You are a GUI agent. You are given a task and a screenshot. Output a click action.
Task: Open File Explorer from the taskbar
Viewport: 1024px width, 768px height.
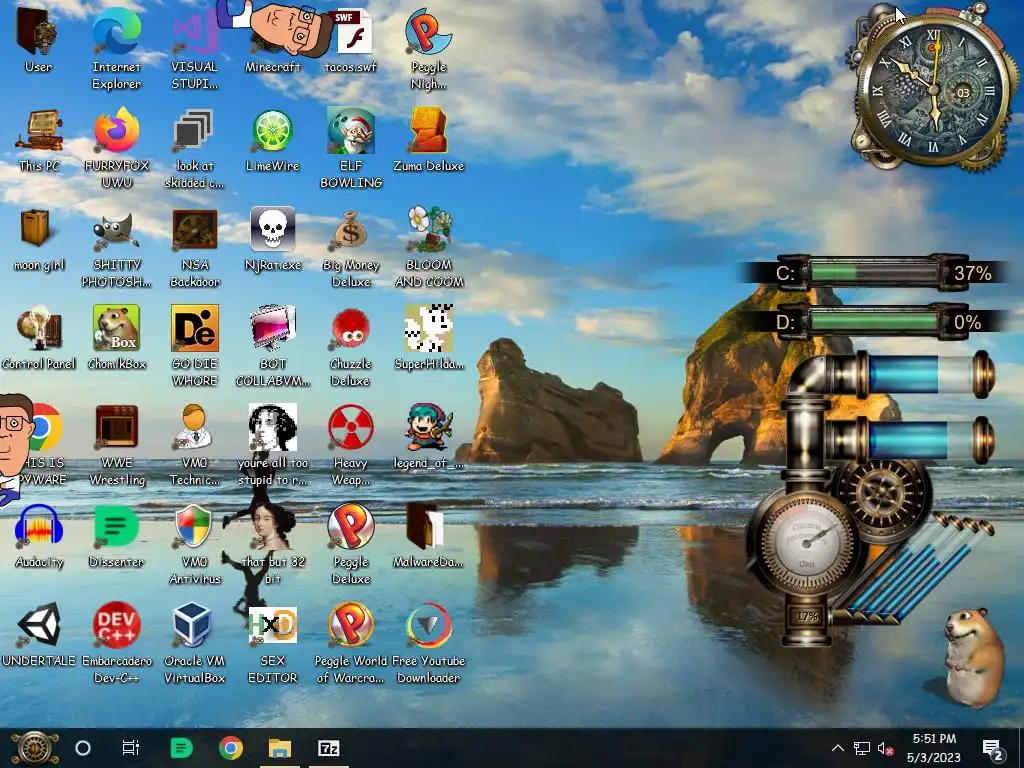pyautogui.click(x=280, y=748)
